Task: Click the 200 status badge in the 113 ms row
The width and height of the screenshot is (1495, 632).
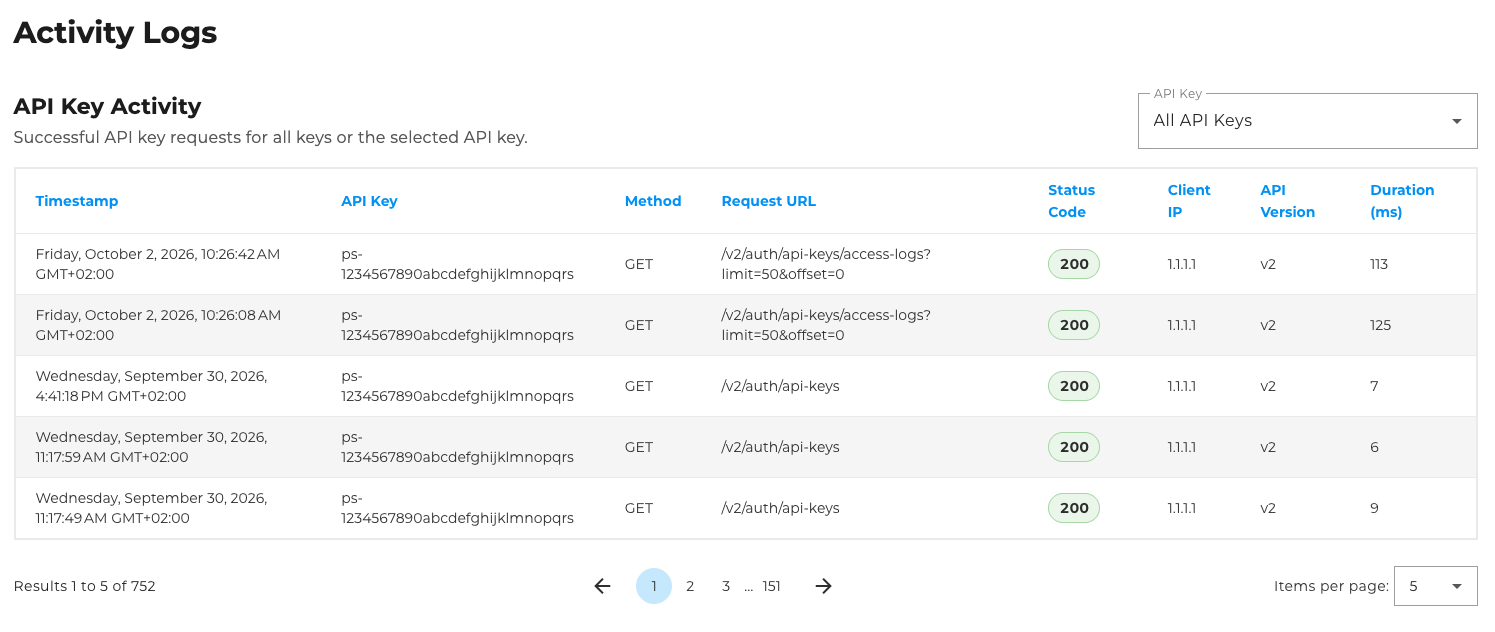Action: coord(1074,264)
